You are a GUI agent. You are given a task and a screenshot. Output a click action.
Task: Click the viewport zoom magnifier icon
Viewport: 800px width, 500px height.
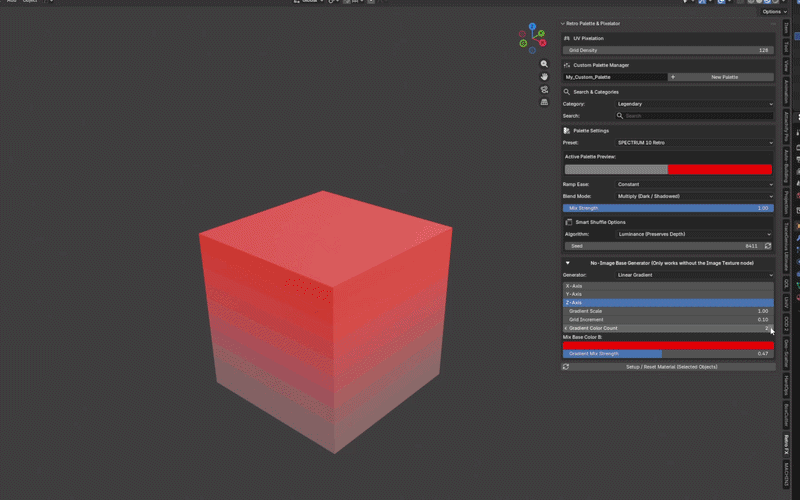coord(544,64)
